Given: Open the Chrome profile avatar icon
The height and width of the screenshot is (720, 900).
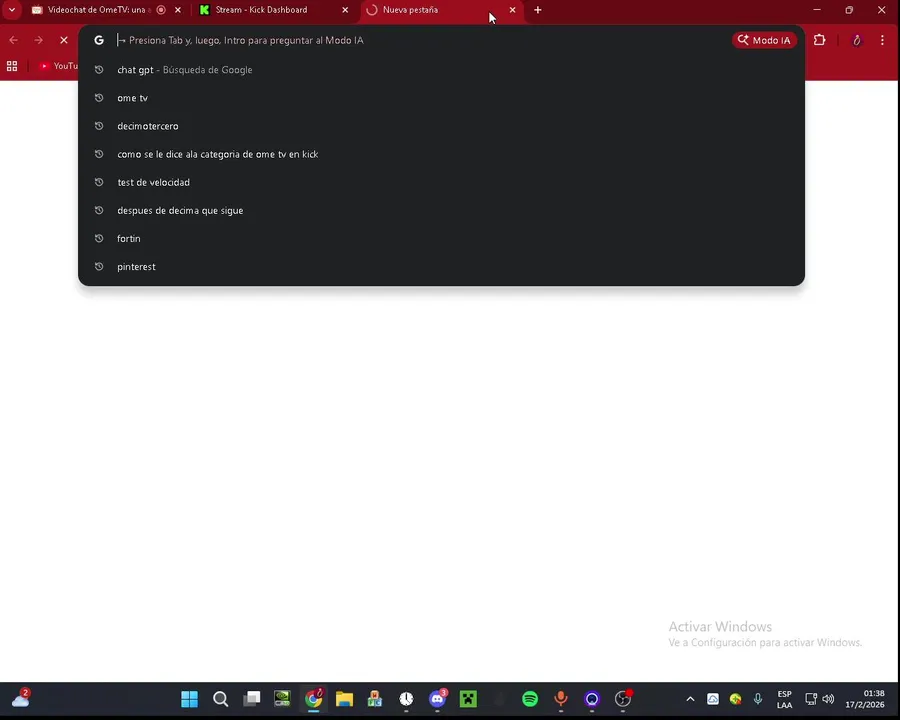Looking at the screenshot, I should (856, 40).
